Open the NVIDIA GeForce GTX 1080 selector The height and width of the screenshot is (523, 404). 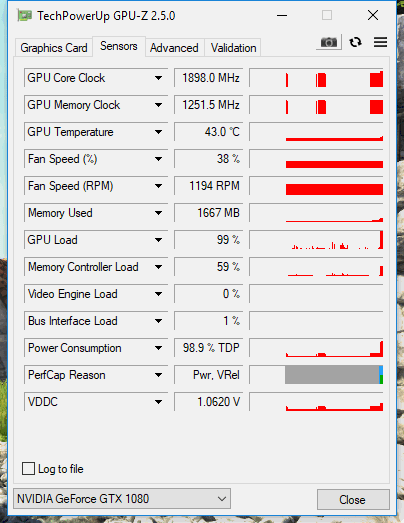[122, 499]
